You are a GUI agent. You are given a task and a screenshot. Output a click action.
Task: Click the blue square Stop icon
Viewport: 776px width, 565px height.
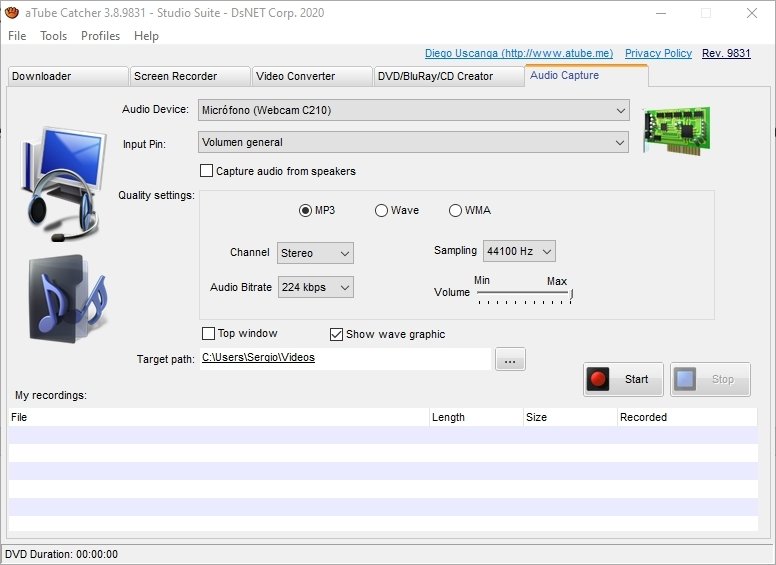coord(685,379)
